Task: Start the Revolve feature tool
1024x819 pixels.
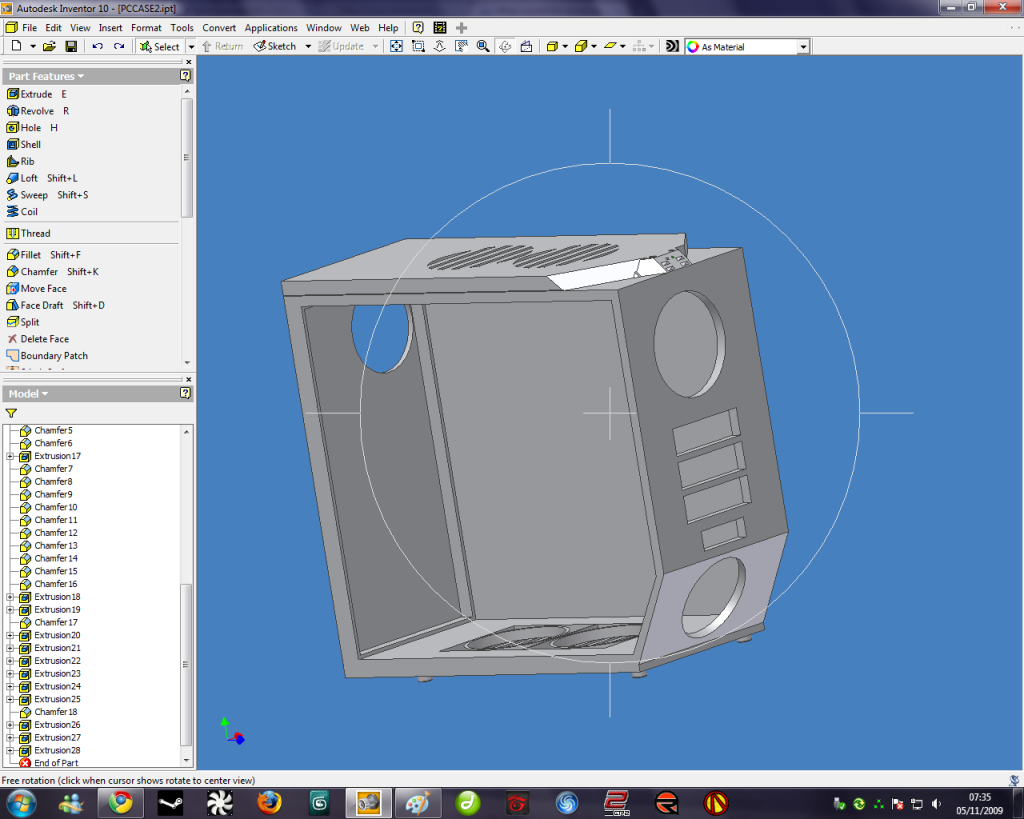Action: click(x=38, y=111)
